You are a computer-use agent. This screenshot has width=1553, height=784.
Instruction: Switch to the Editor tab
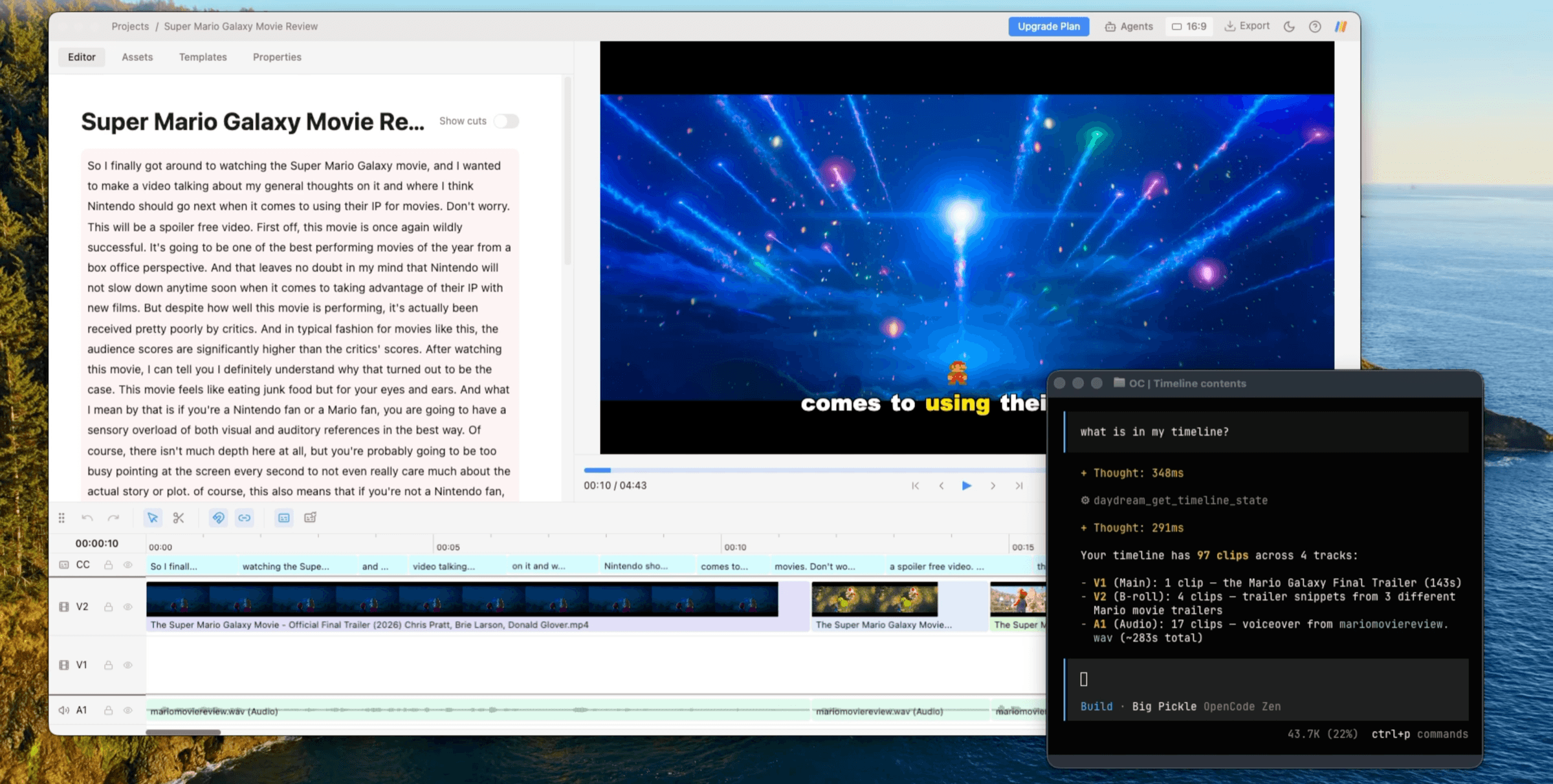(x=82, y=57)
